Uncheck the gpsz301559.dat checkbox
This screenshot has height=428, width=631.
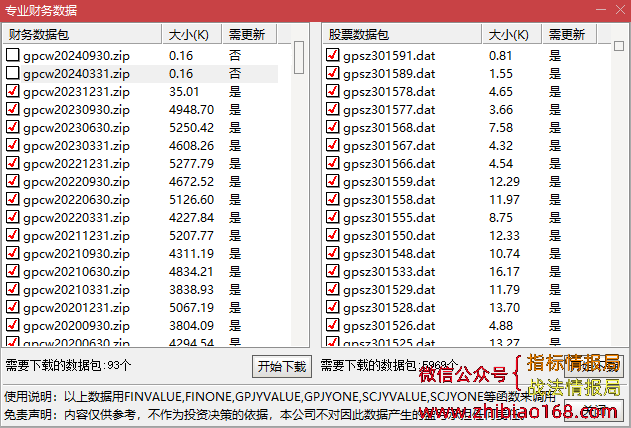click(332, 181)
